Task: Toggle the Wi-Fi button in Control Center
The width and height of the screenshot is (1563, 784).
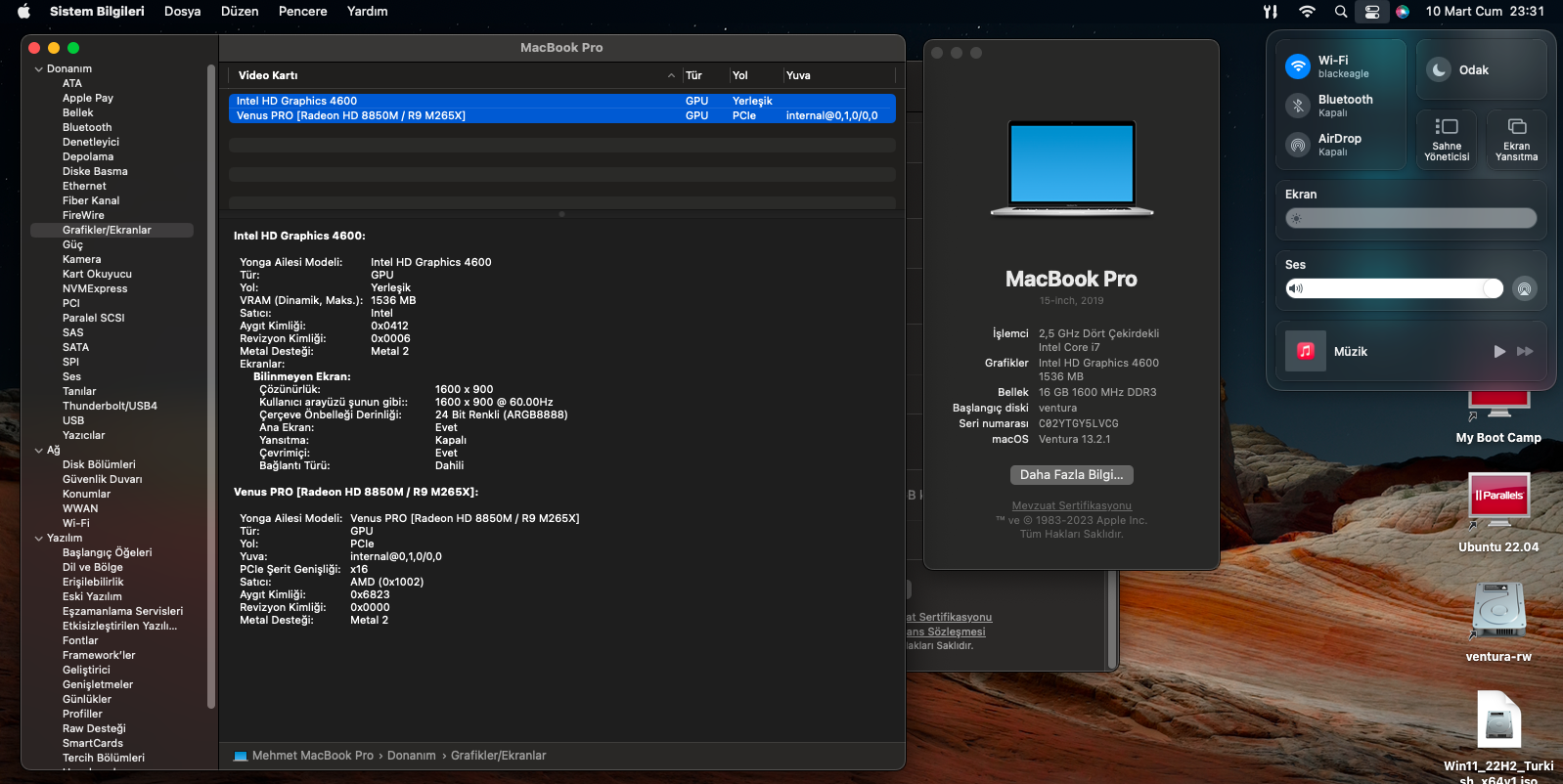Action: point(1298,66)
